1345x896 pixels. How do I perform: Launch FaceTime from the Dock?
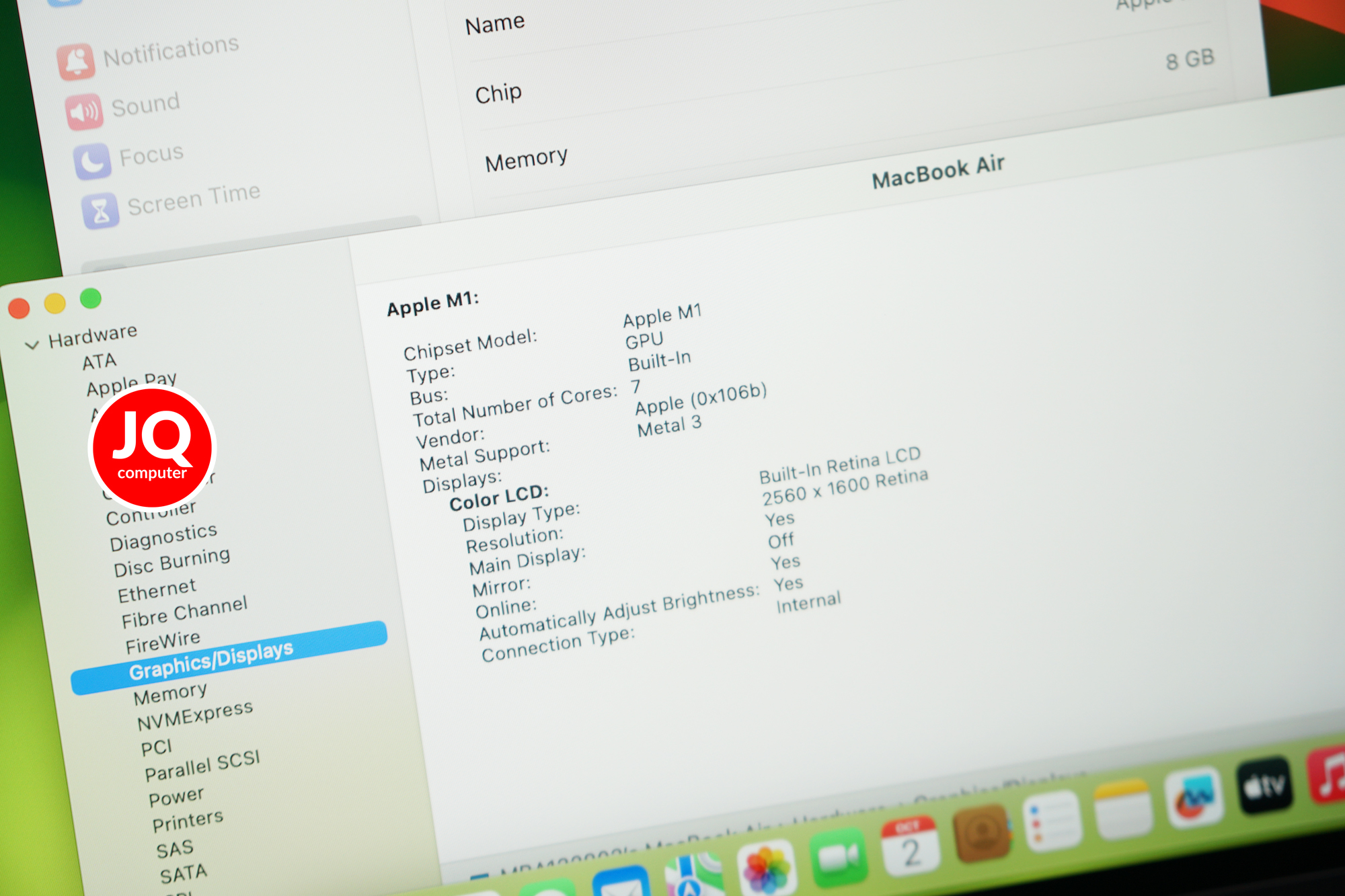pyautogui.click(x=839, y=858)
